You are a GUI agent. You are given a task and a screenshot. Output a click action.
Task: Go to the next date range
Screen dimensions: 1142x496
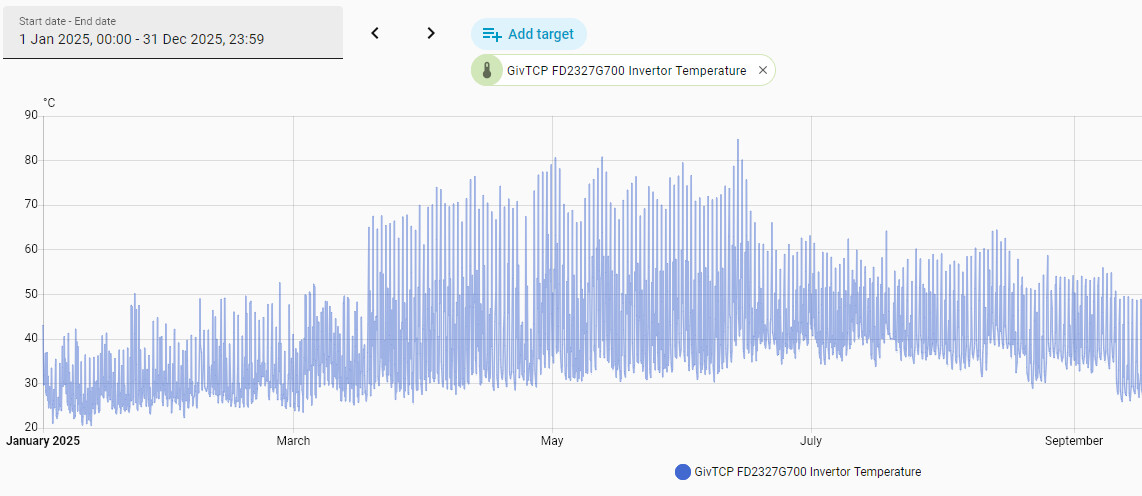click(x=431, y=33)
